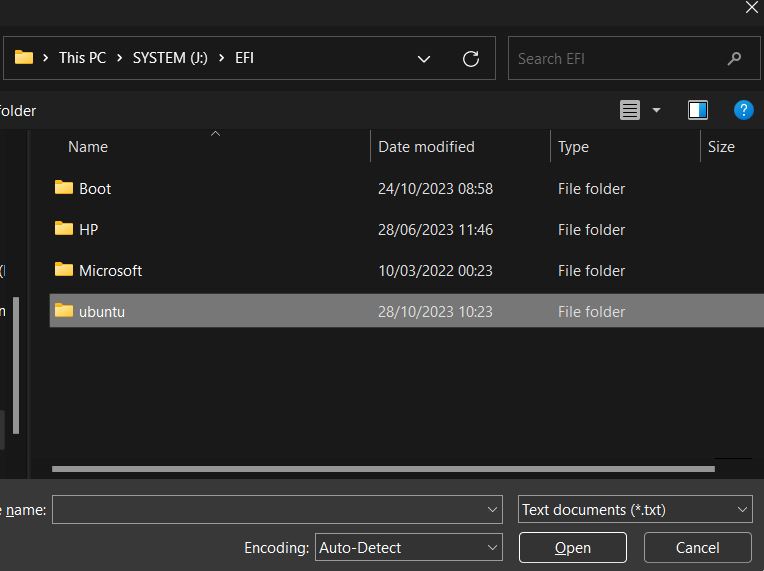Select the HP folder icon
This screenshot has height=571, width=764.
pos(64,228)
